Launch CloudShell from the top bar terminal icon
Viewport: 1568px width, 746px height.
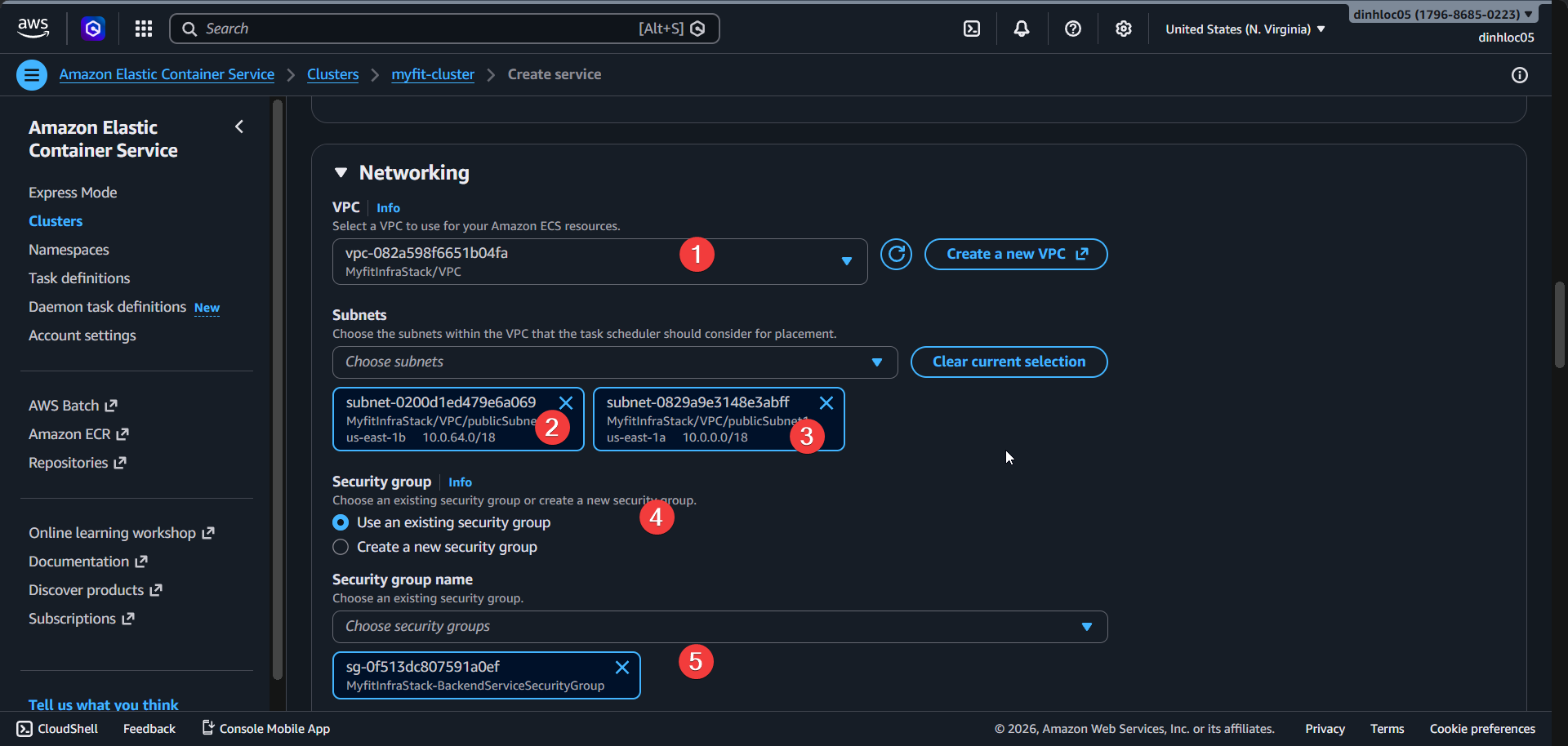click(x=971, y=28)
